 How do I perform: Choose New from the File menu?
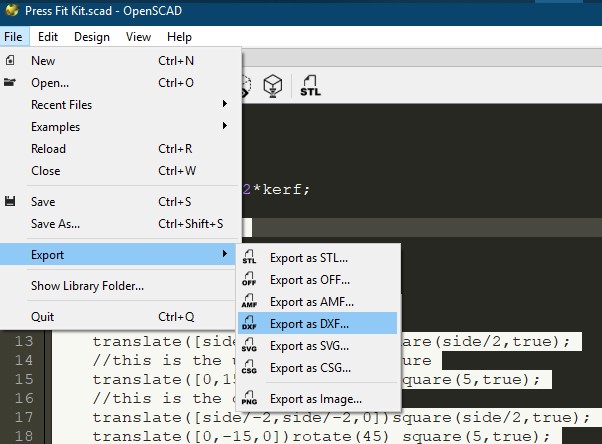121,61
